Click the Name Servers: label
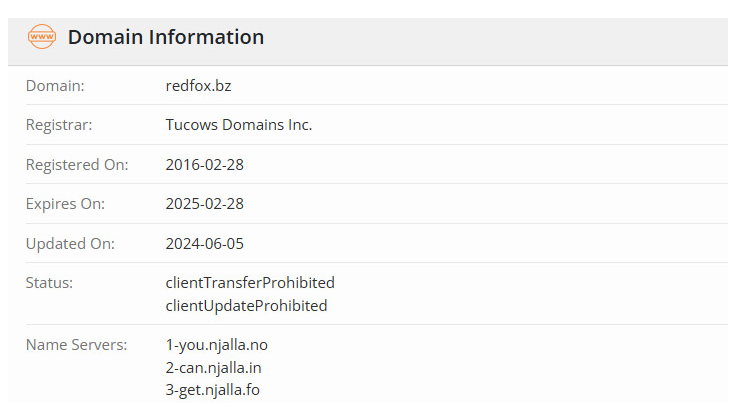The height and width of the screenshot is (415, 735). (76, 345)
